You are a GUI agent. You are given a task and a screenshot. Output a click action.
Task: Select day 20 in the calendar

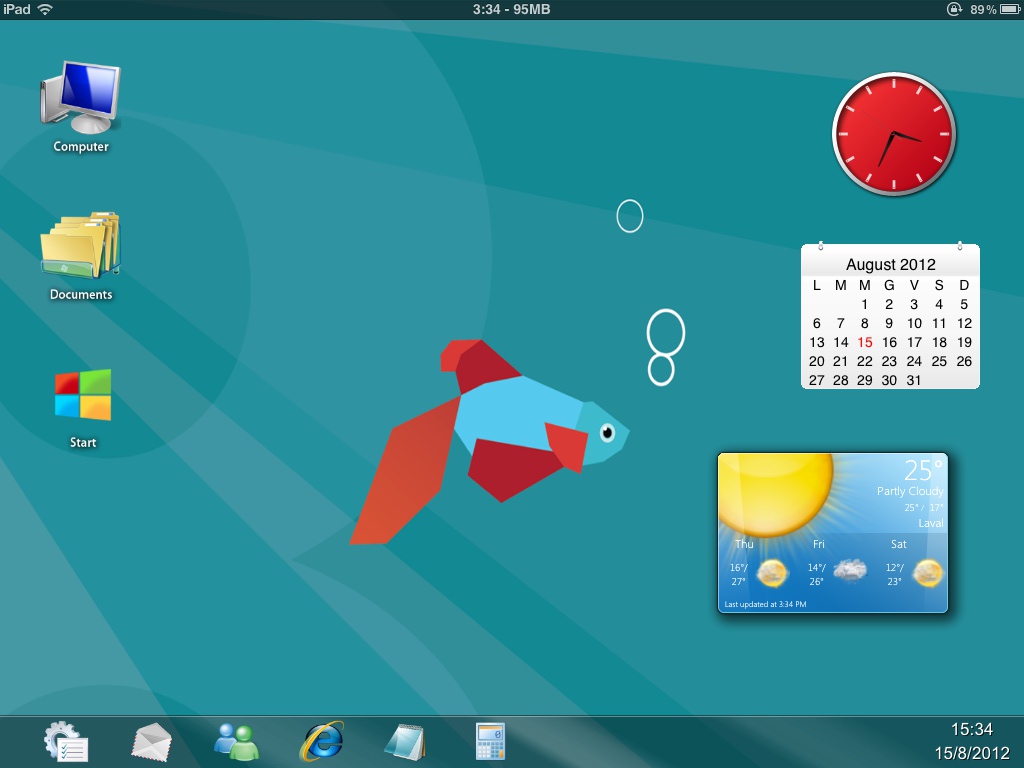tap(816, 361)
